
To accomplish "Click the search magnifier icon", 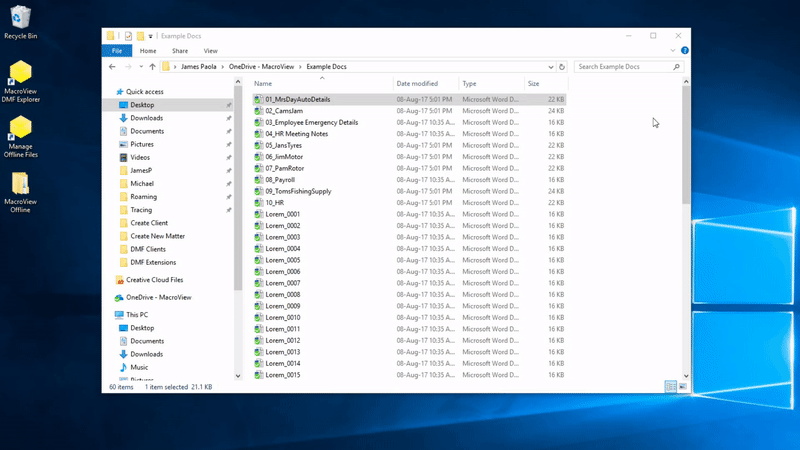I will [677, 67].
